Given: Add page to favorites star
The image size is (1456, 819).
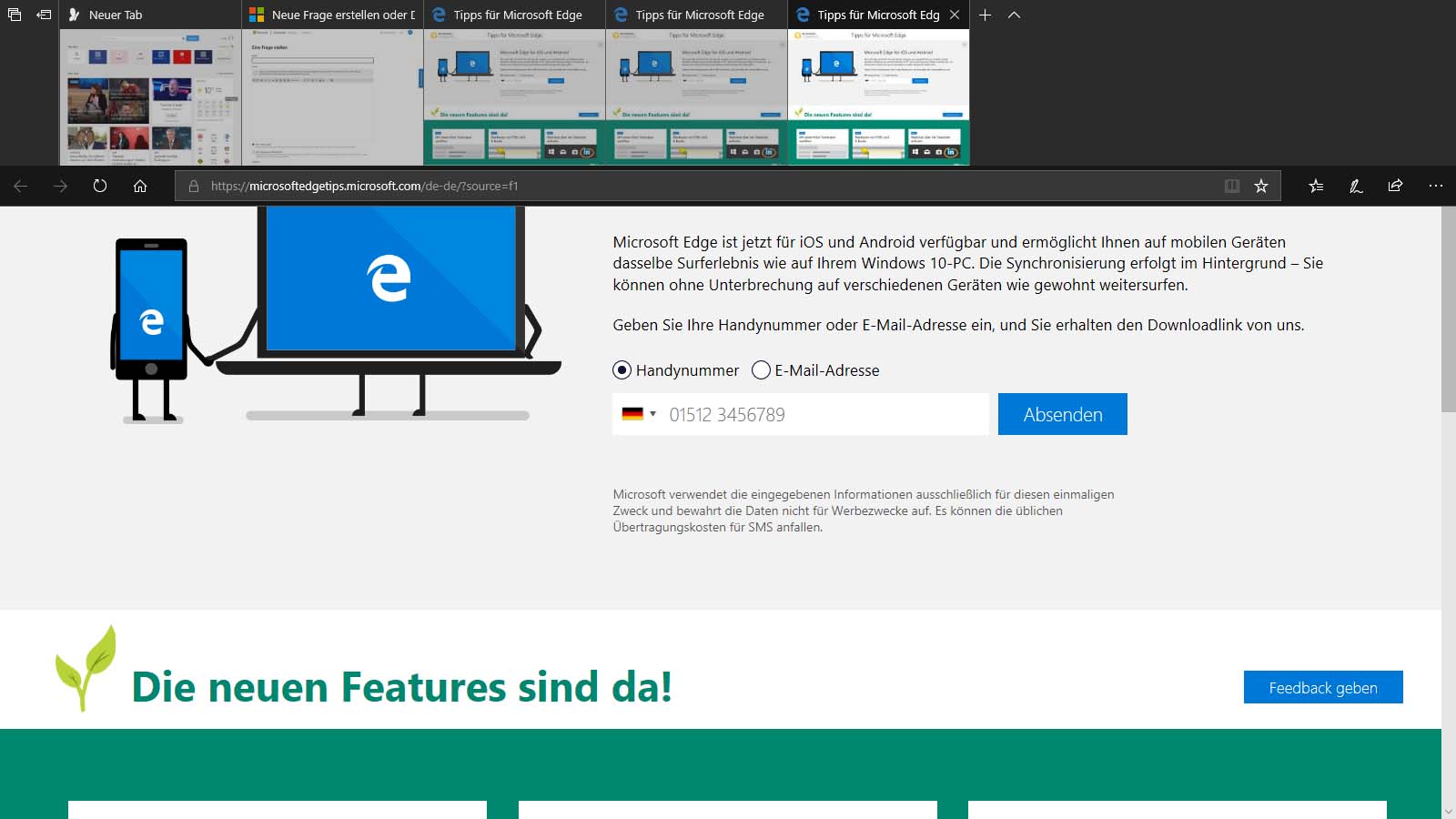Looking at the screenshot, I should click(1261, 186).
